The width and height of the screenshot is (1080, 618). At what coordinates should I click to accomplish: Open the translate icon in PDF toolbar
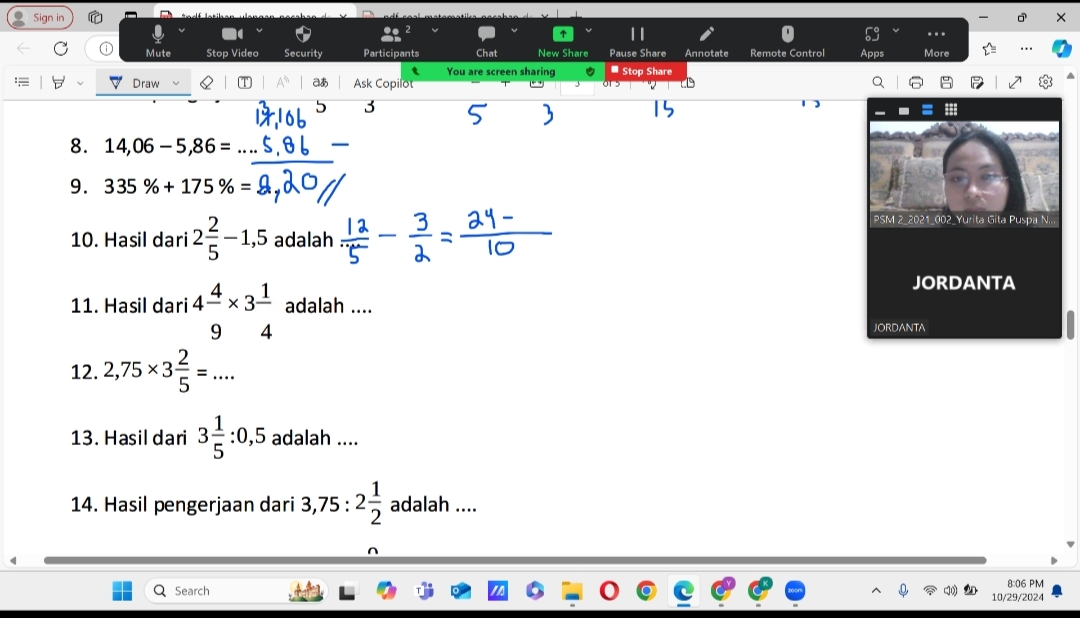(320, 83)
